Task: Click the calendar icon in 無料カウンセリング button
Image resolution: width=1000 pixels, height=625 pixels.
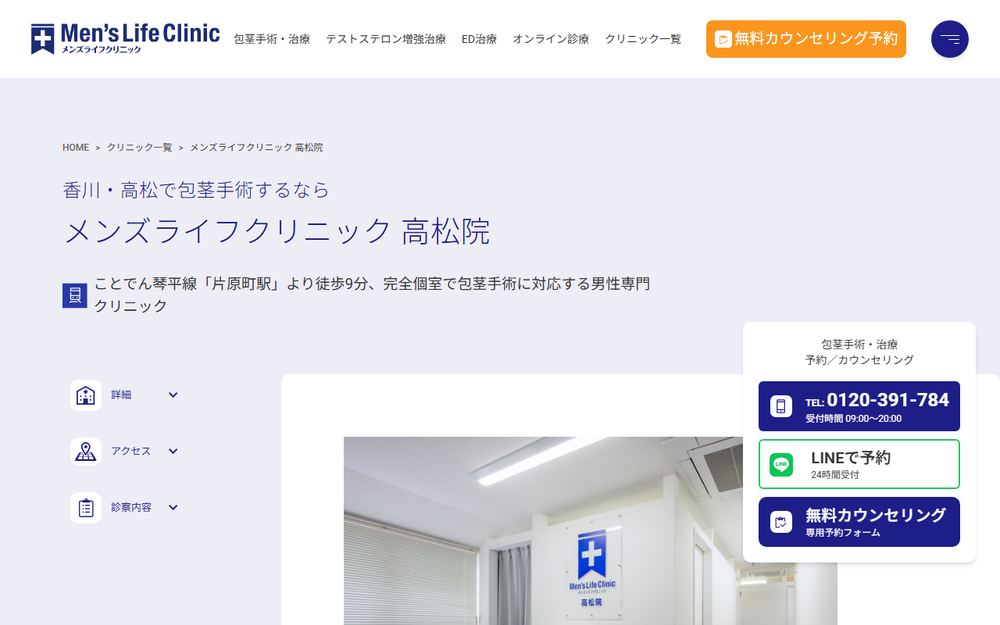Action: 781,522
